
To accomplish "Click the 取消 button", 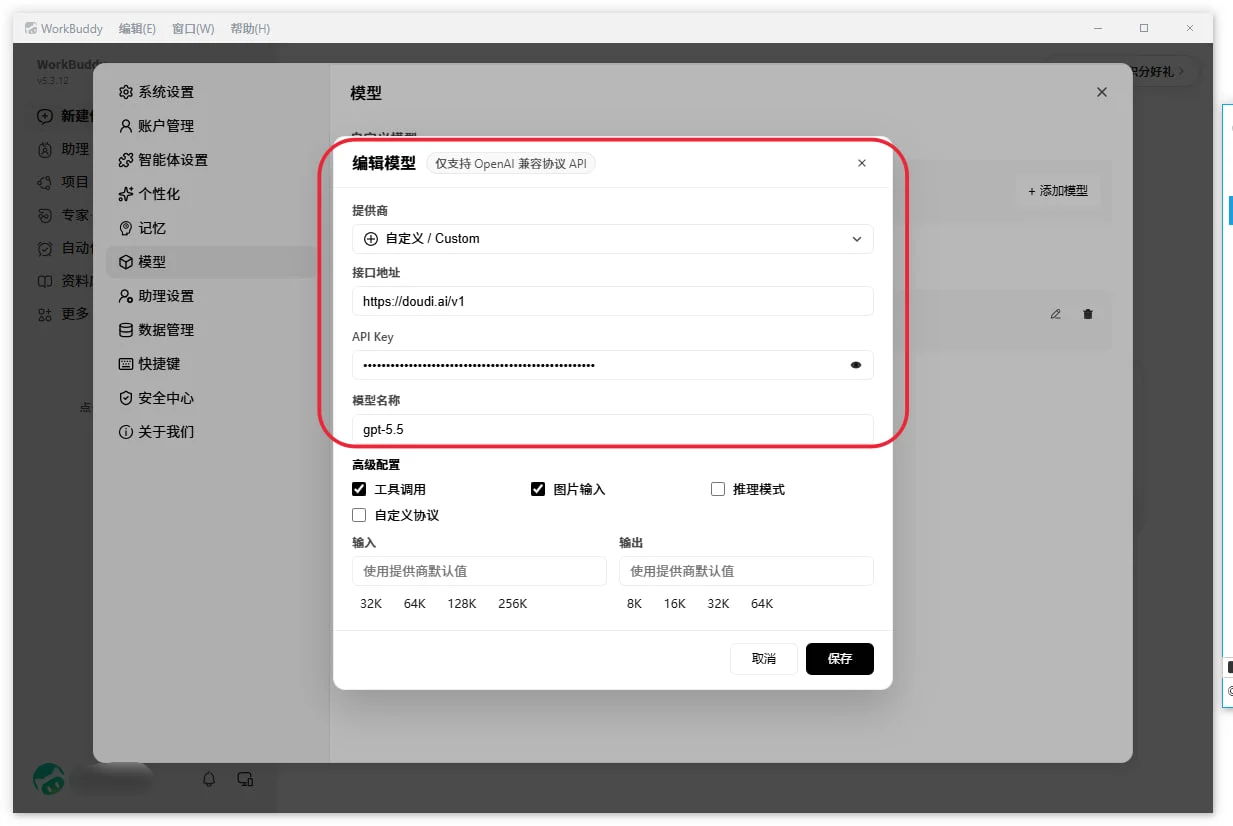I will click(764, 659).
